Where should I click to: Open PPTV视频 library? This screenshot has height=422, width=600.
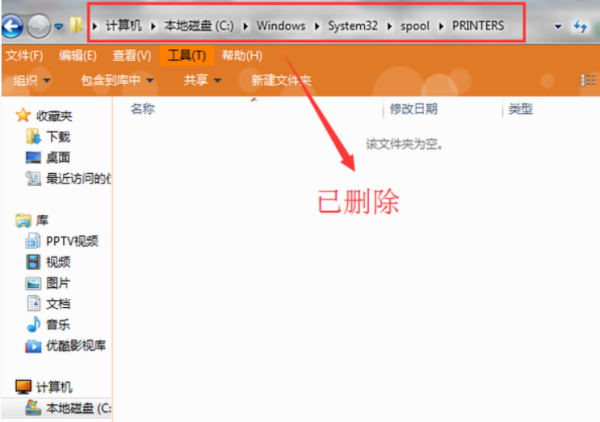72,241
